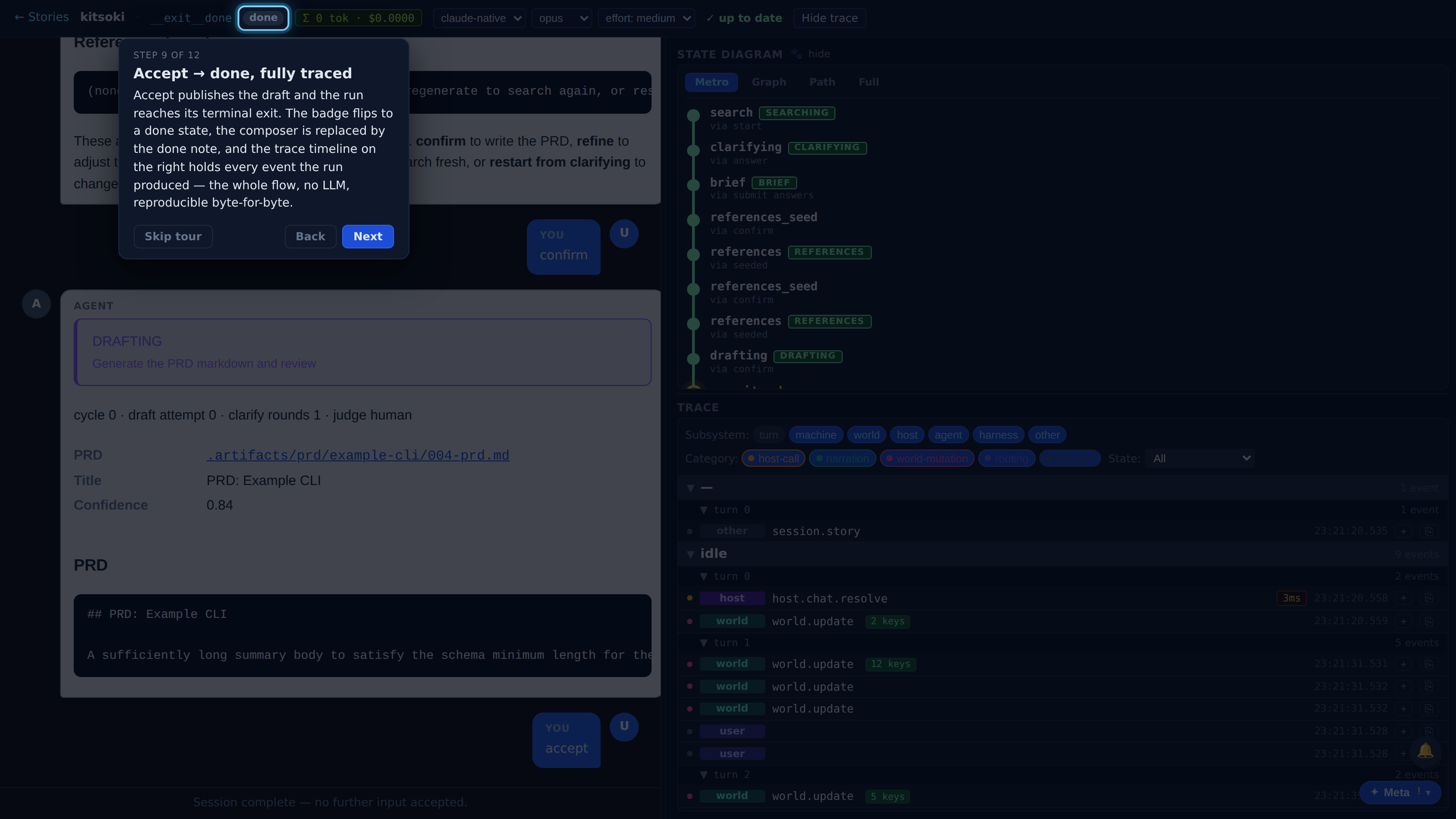Switch to the Graph view tab
Screen dimensions: 1456x819
768,82
